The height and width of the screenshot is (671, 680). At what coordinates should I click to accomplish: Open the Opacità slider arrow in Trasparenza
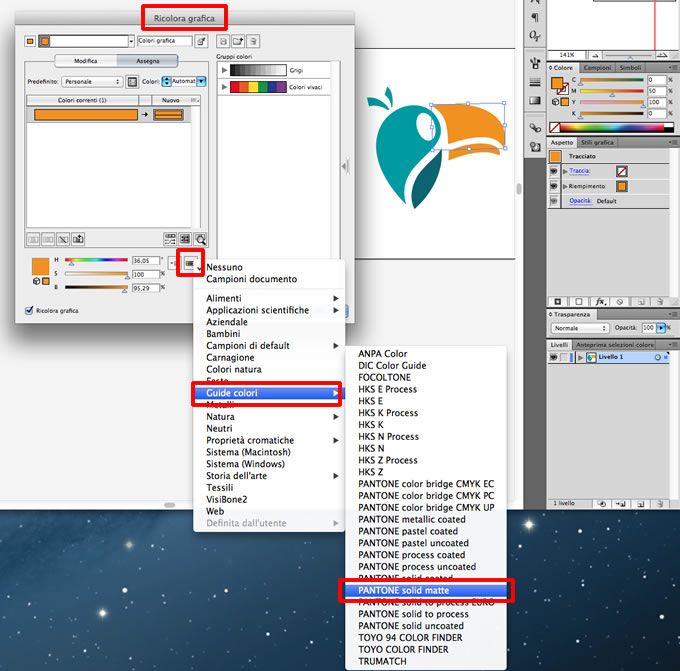coord(661,328)
